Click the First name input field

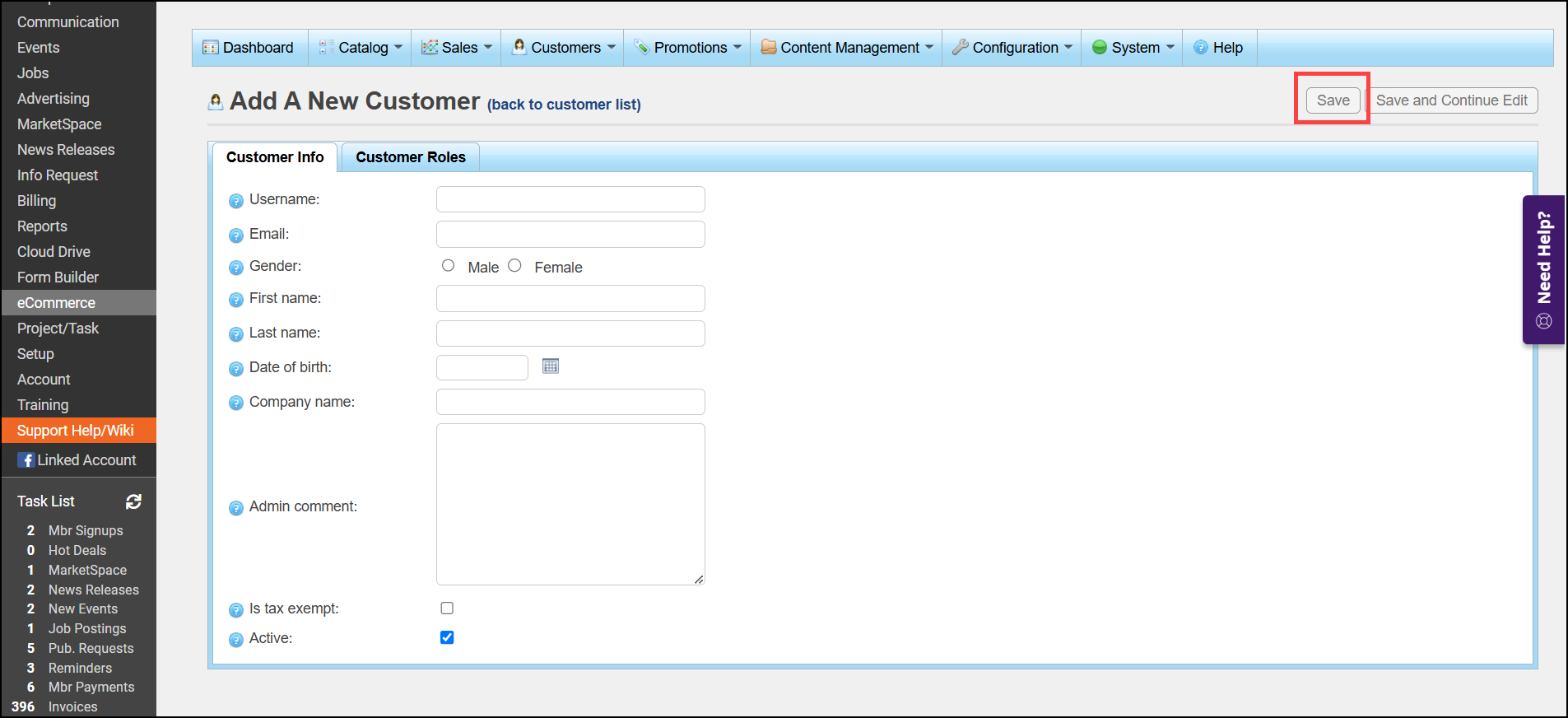(x=570, y=298)
